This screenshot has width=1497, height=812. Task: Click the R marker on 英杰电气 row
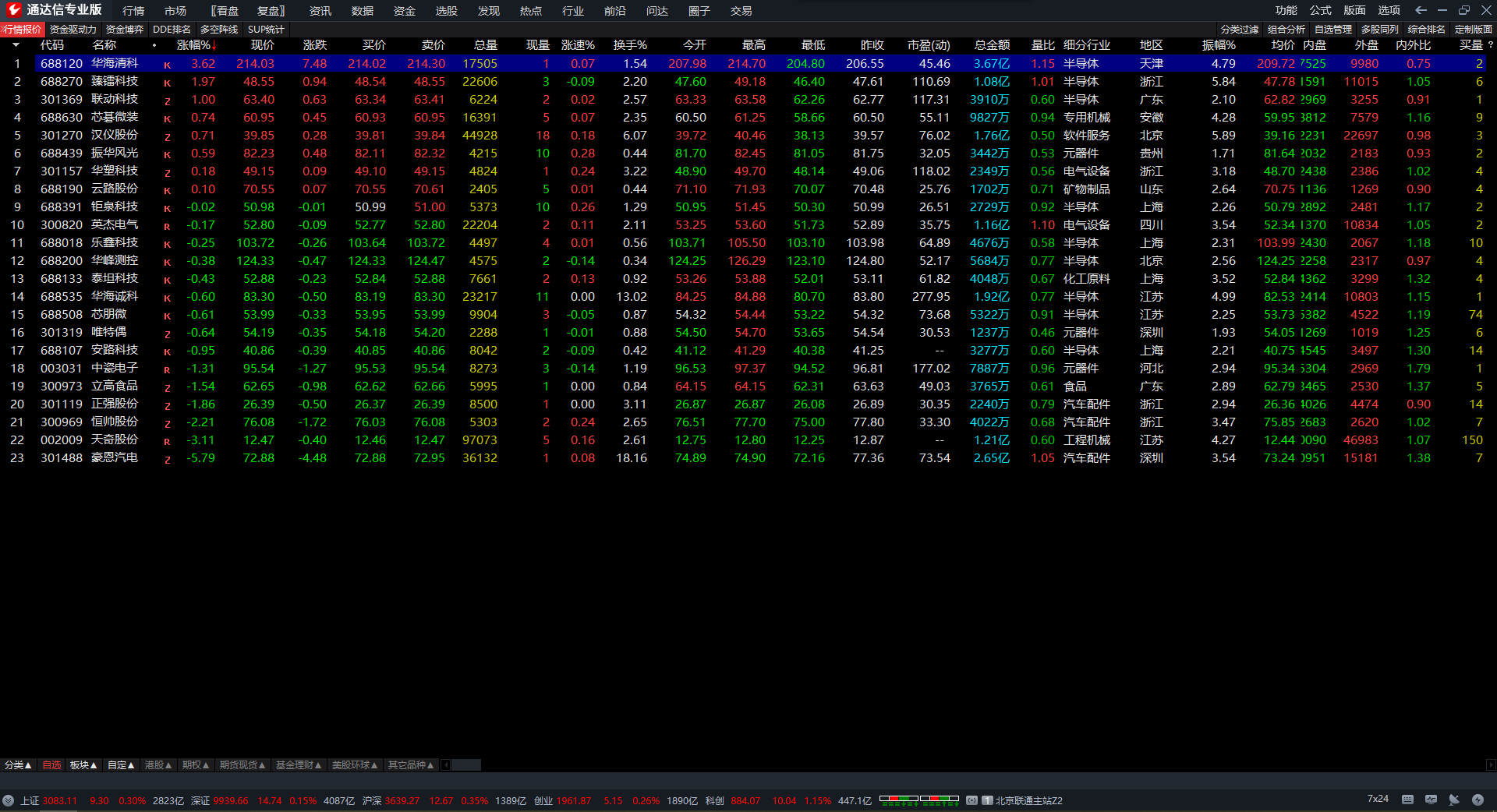167,226
